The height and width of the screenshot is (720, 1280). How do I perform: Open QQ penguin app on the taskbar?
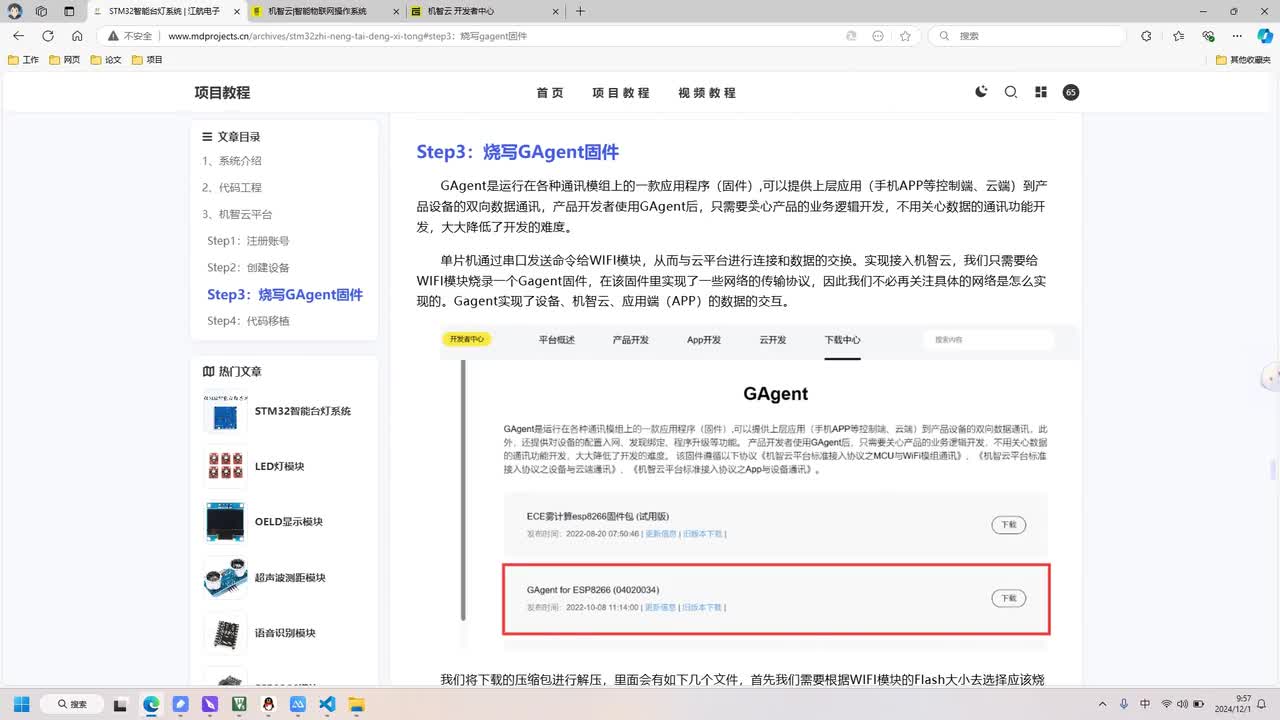270,704
